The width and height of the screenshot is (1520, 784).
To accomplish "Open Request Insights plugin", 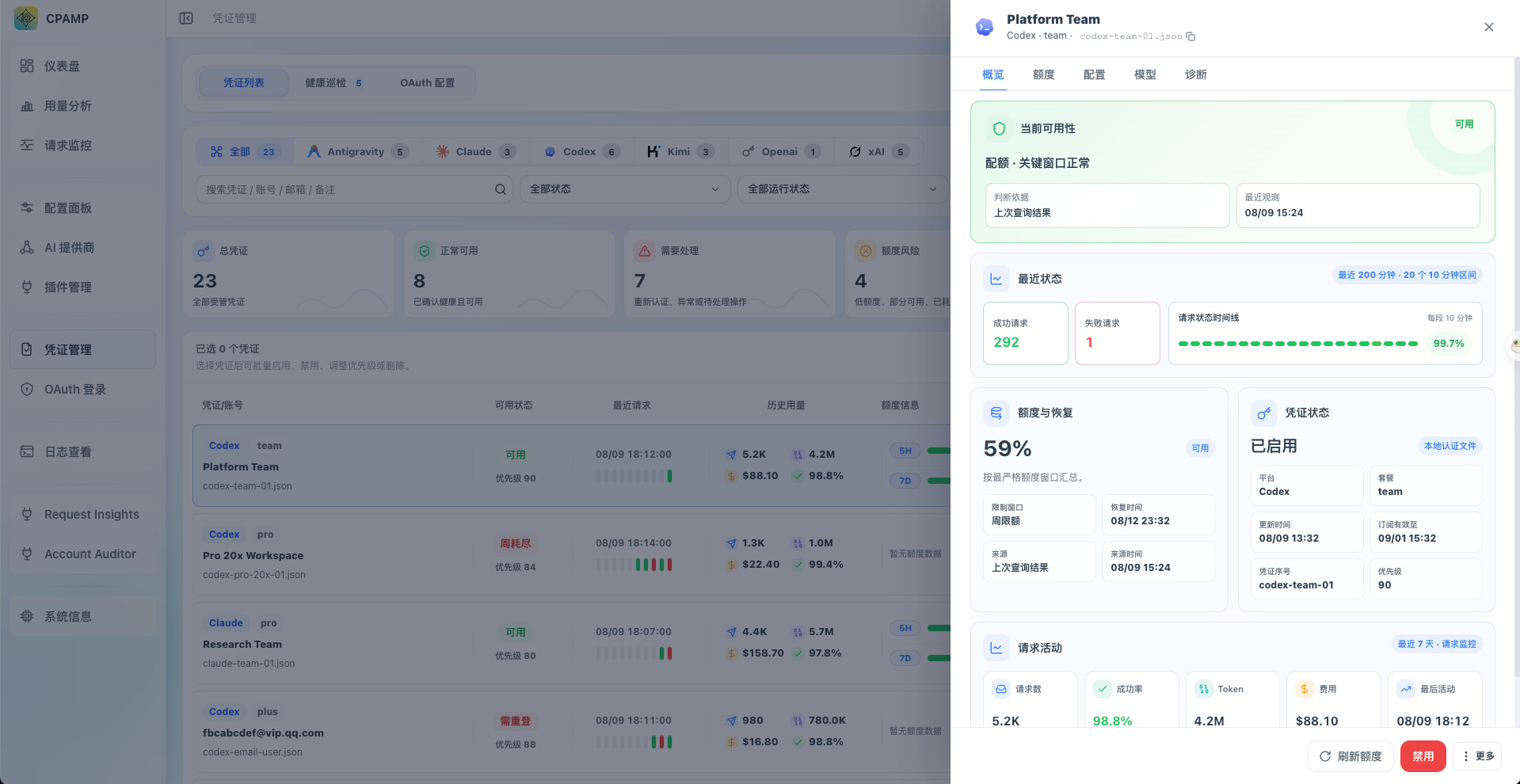I will [x=82, y=515].
